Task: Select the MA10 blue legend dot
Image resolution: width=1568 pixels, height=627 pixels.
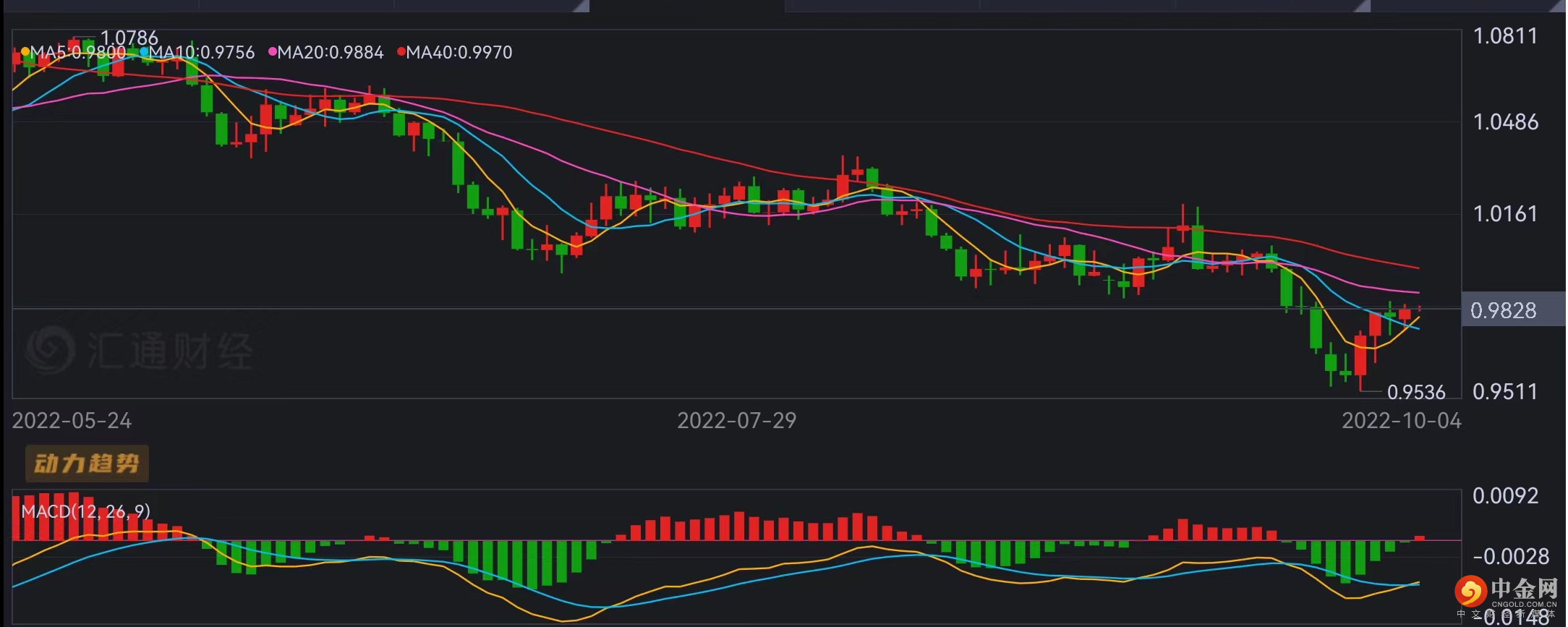Action: coord(144,52)
